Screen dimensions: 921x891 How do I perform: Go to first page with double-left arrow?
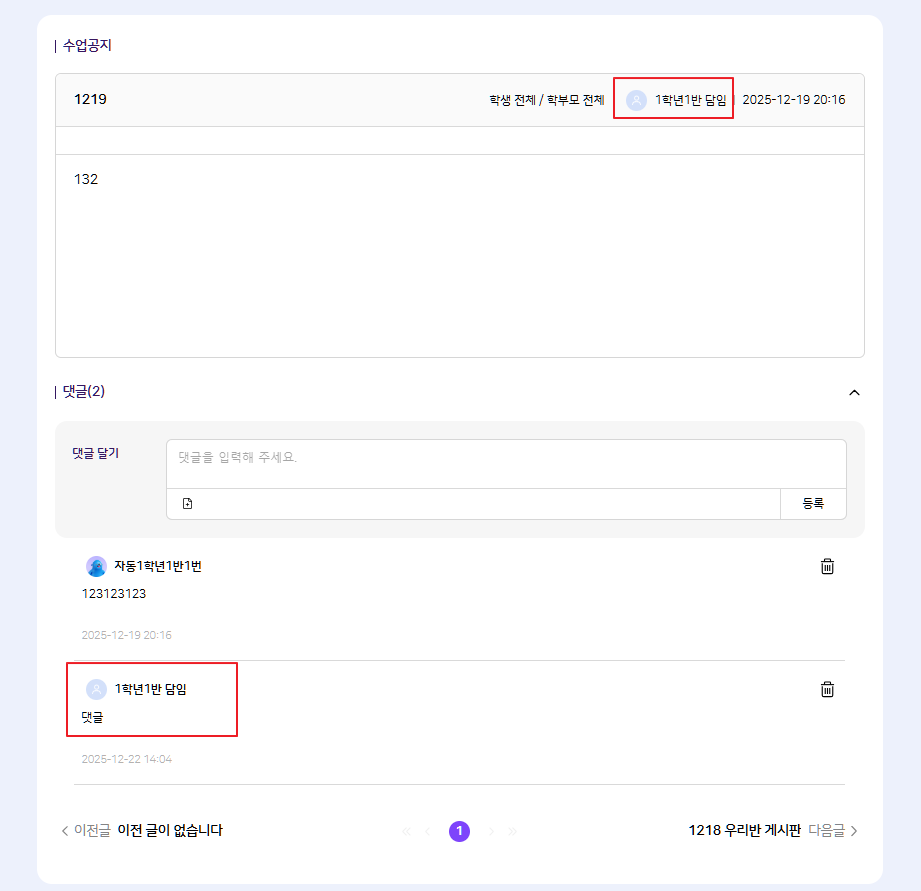pos(406,831)
